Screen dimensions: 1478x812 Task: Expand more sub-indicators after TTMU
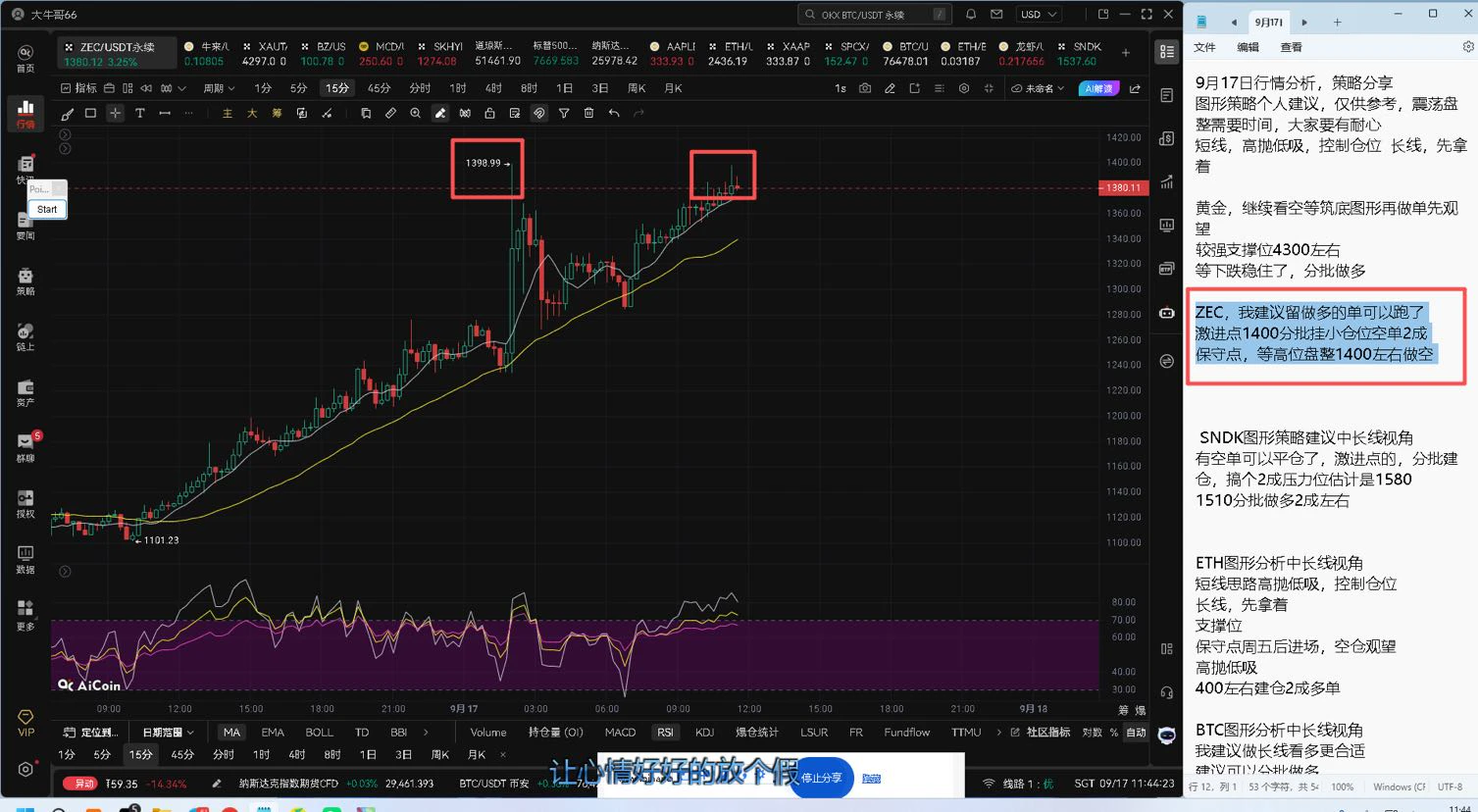999,733
